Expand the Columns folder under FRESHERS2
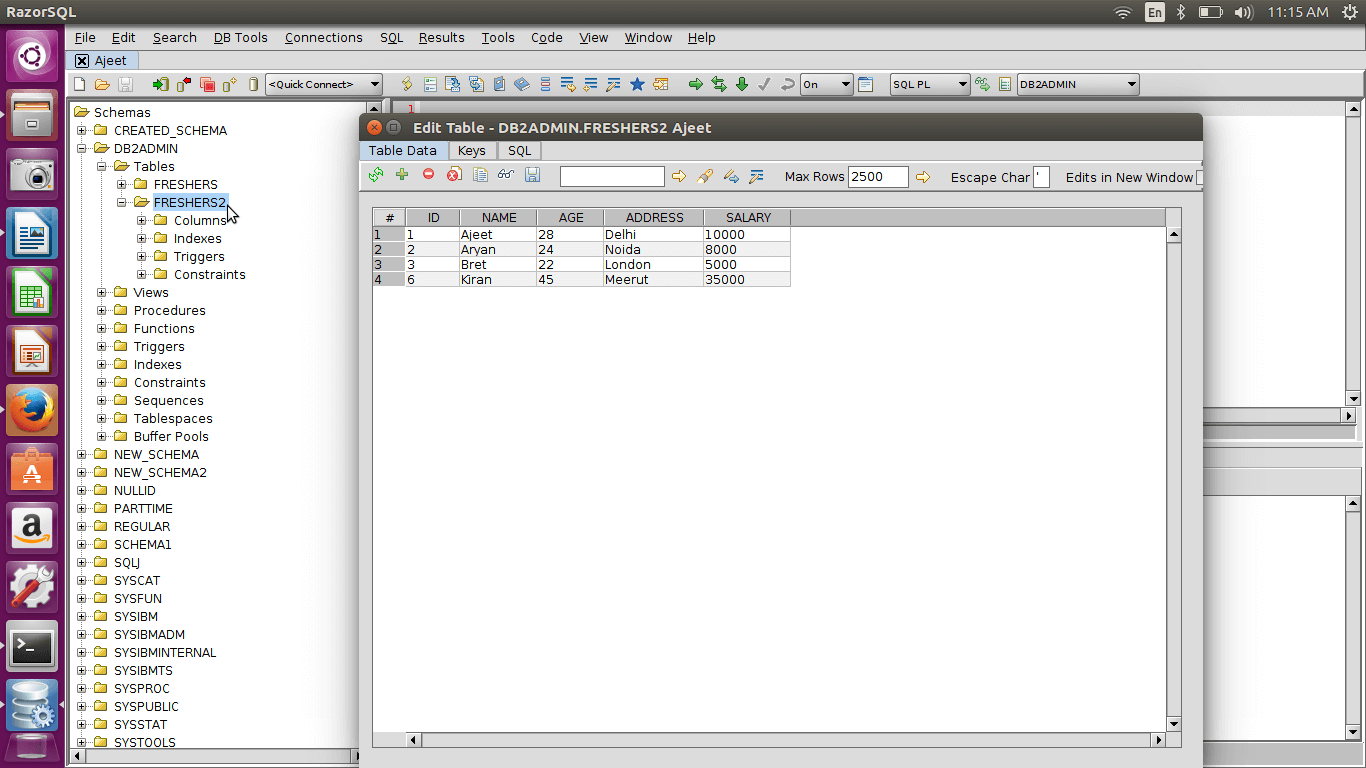 pyautogui.click(x=142, y=221)
